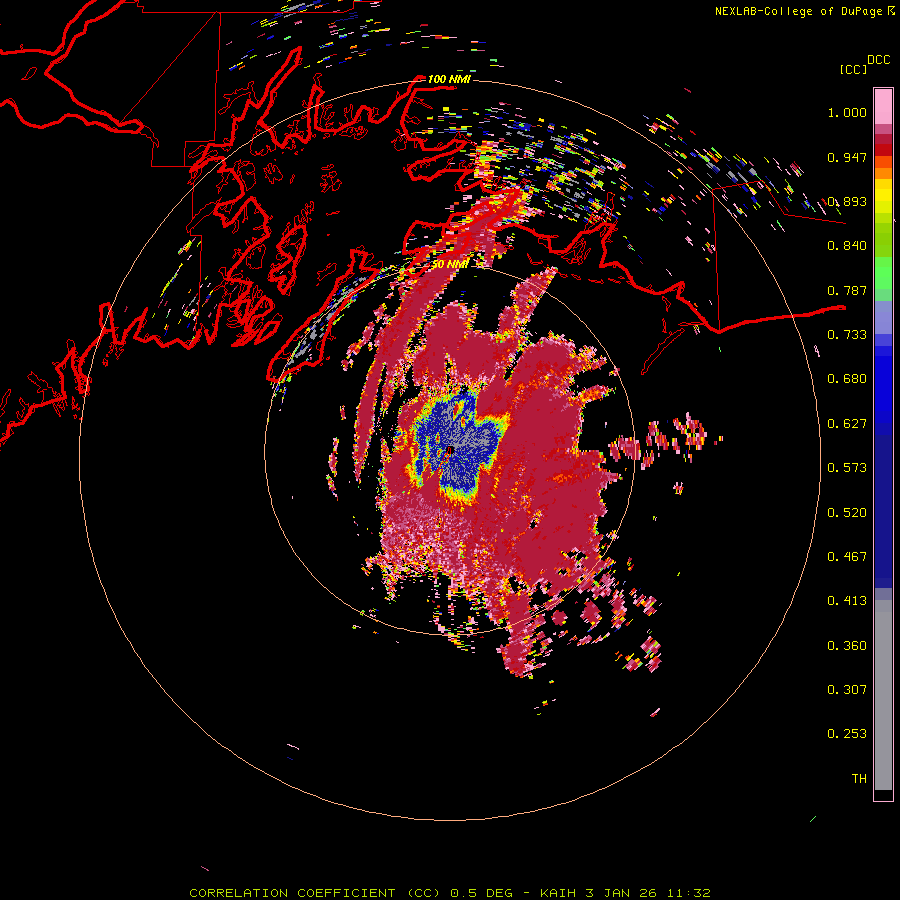Viewport: 900px width, 900px height.
Task: Select the 0.893 legend value
Action: (847, 201)
